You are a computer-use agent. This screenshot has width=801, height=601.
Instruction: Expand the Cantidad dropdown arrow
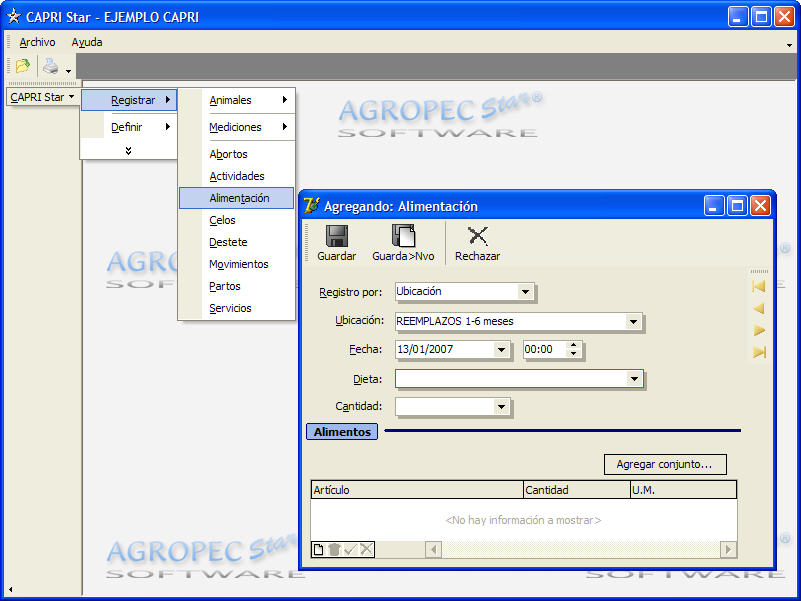pyautogui.click(x=501, y=407)
